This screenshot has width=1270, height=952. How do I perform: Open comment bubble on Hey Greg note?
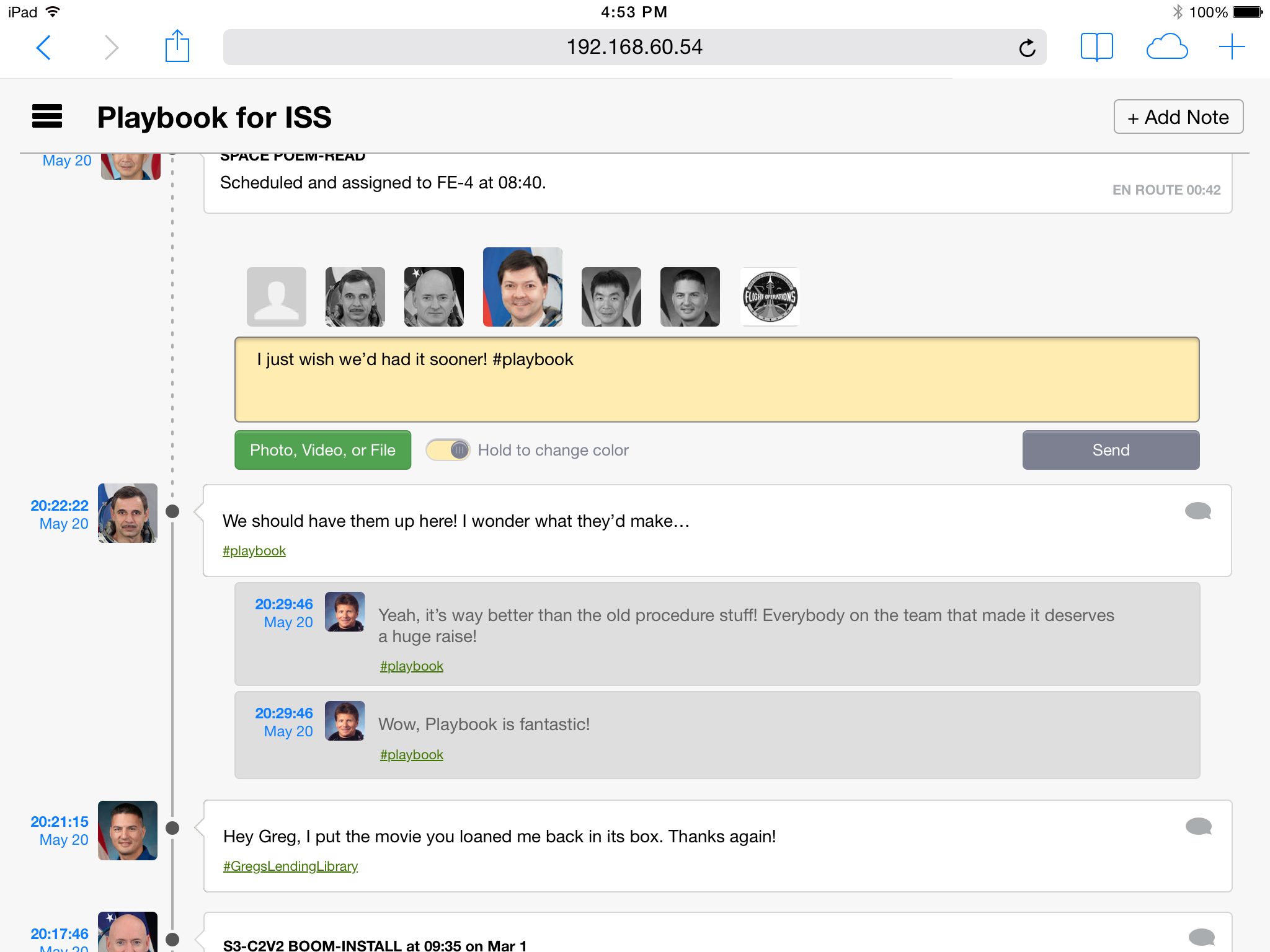[1198, 826]
